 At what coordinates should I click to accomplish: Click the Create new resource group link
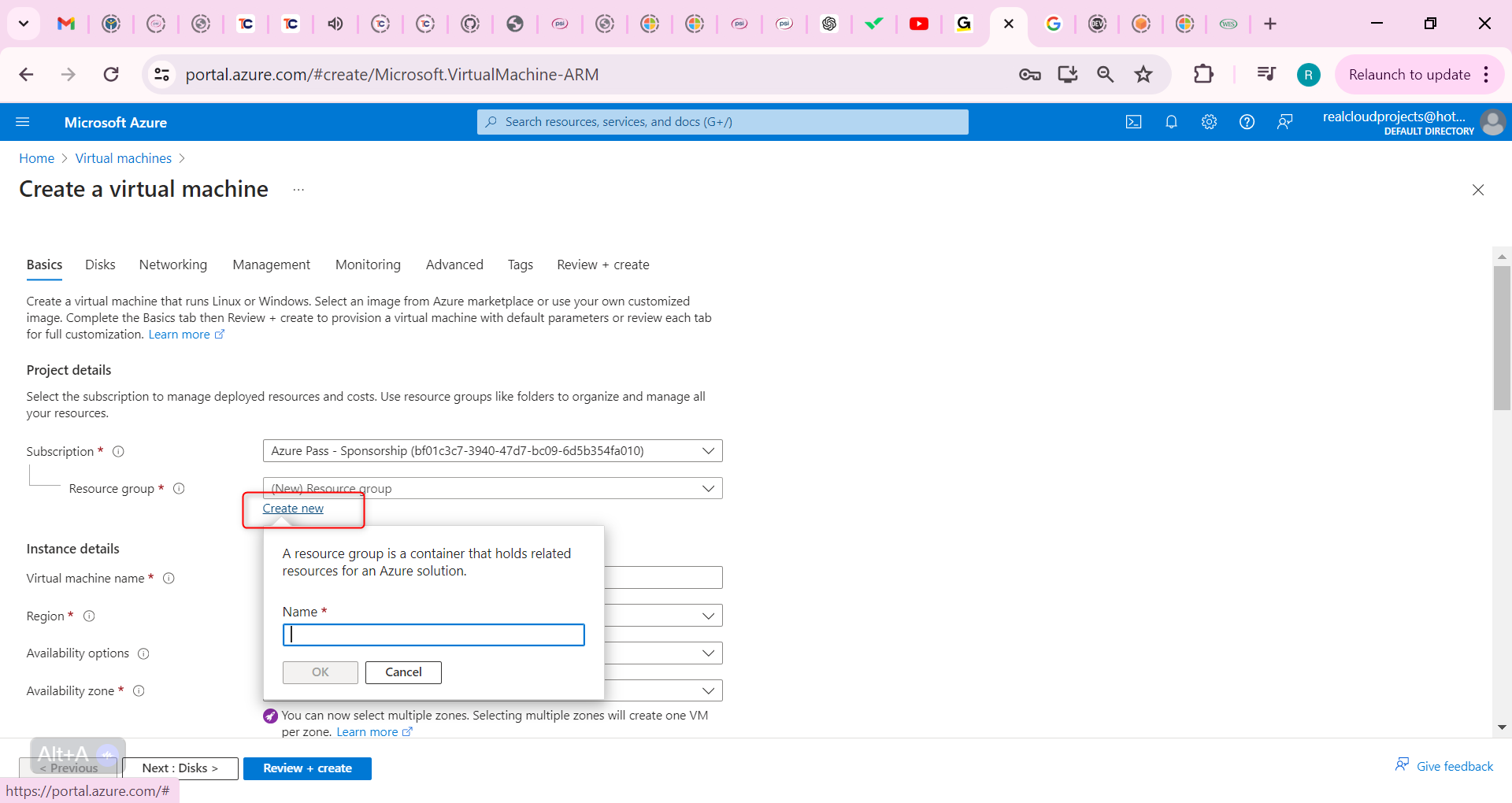pos(293,509)
